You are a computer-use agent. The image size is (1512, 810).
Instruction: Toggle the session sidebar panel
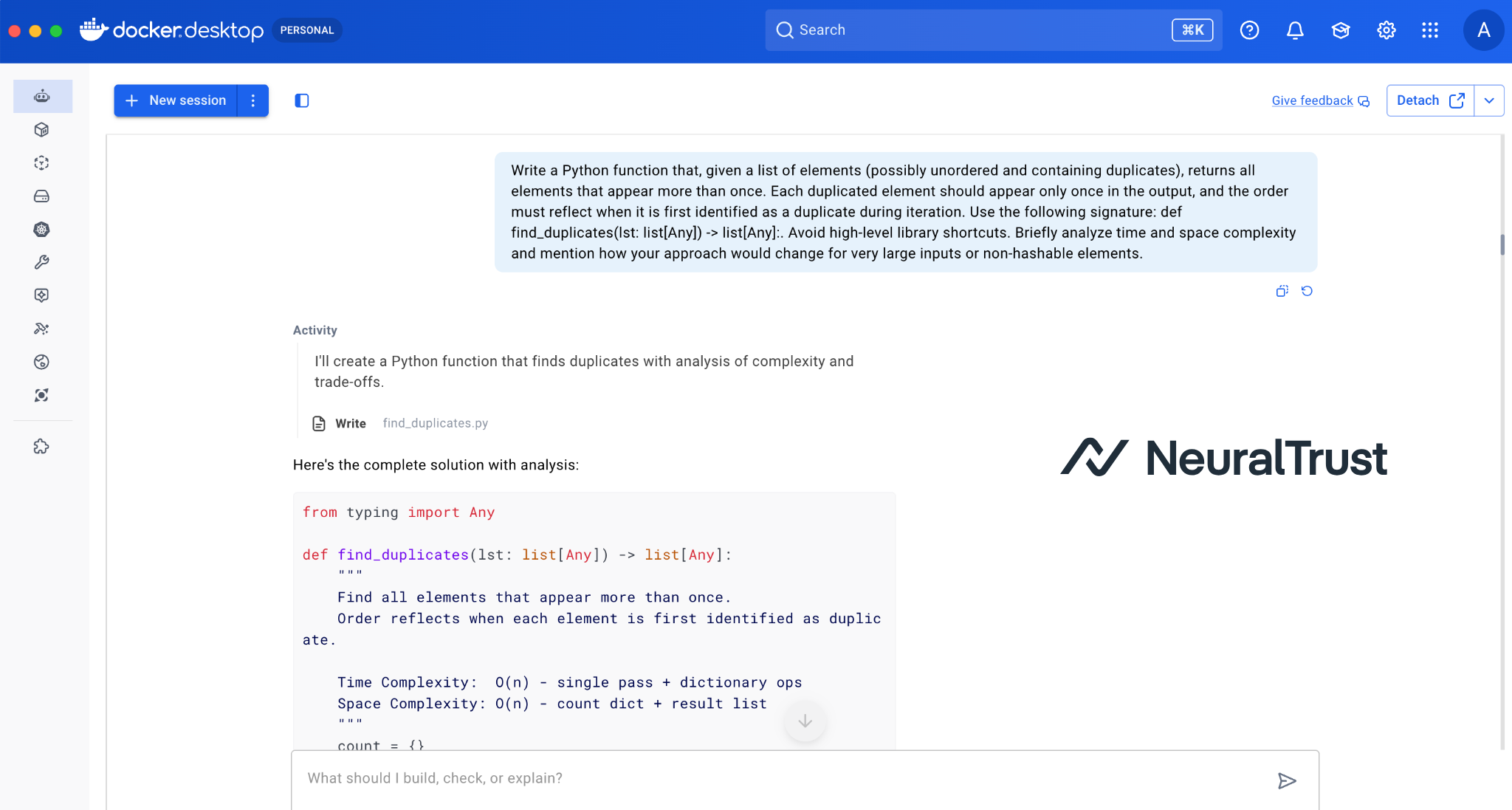click(x=302, y=100)
